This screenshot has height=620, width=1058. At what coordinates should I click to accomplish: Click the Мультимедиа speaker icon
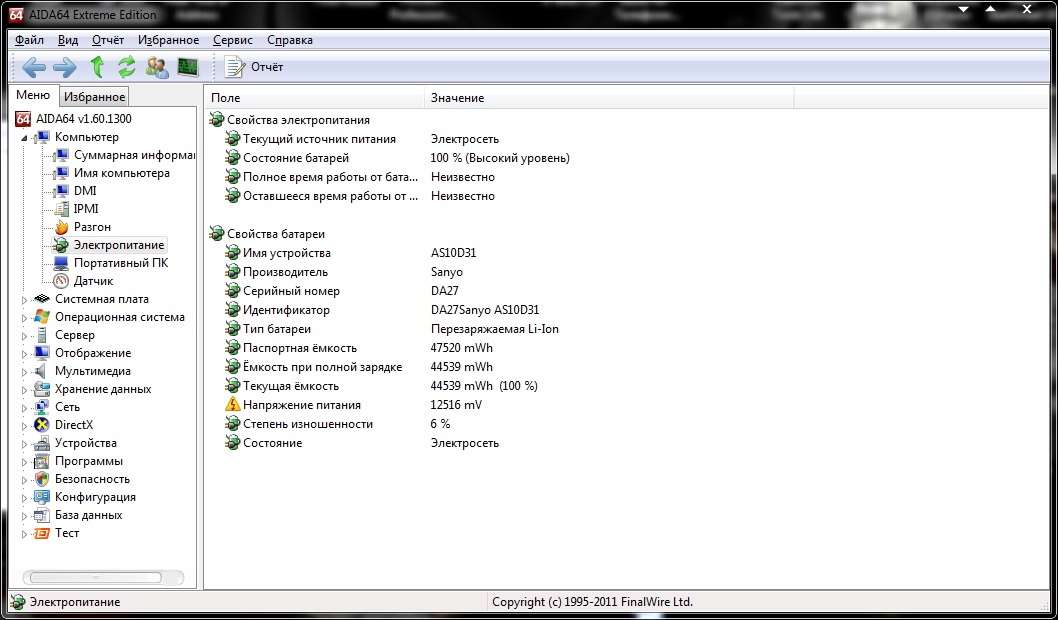(x=42, y=371)
